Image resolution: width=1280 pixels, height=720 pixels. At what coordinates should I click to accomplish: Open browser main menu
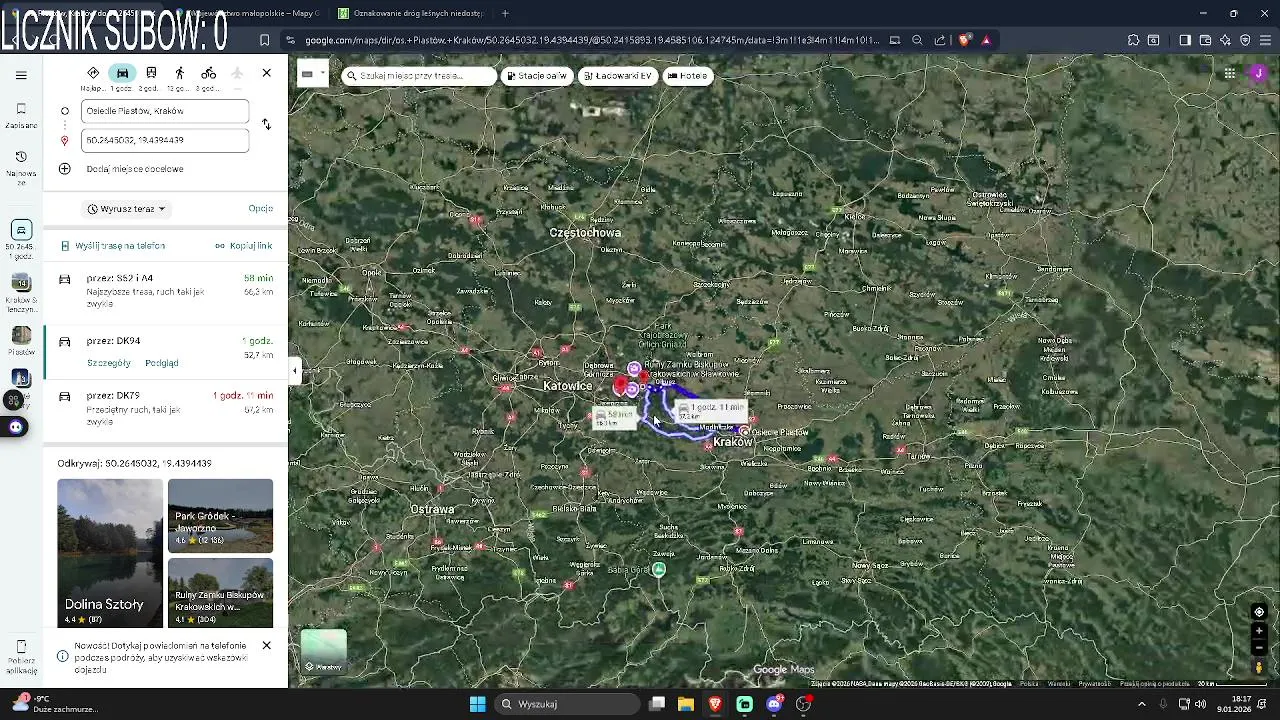pyautogui.click(x=1265, y=40)
